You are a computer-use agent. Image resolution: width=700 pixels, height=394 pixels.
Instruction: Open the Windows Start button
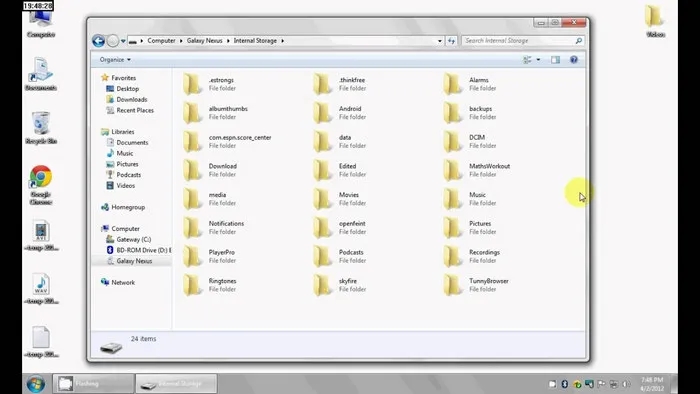pyautogui.click(x=36, y=384)
